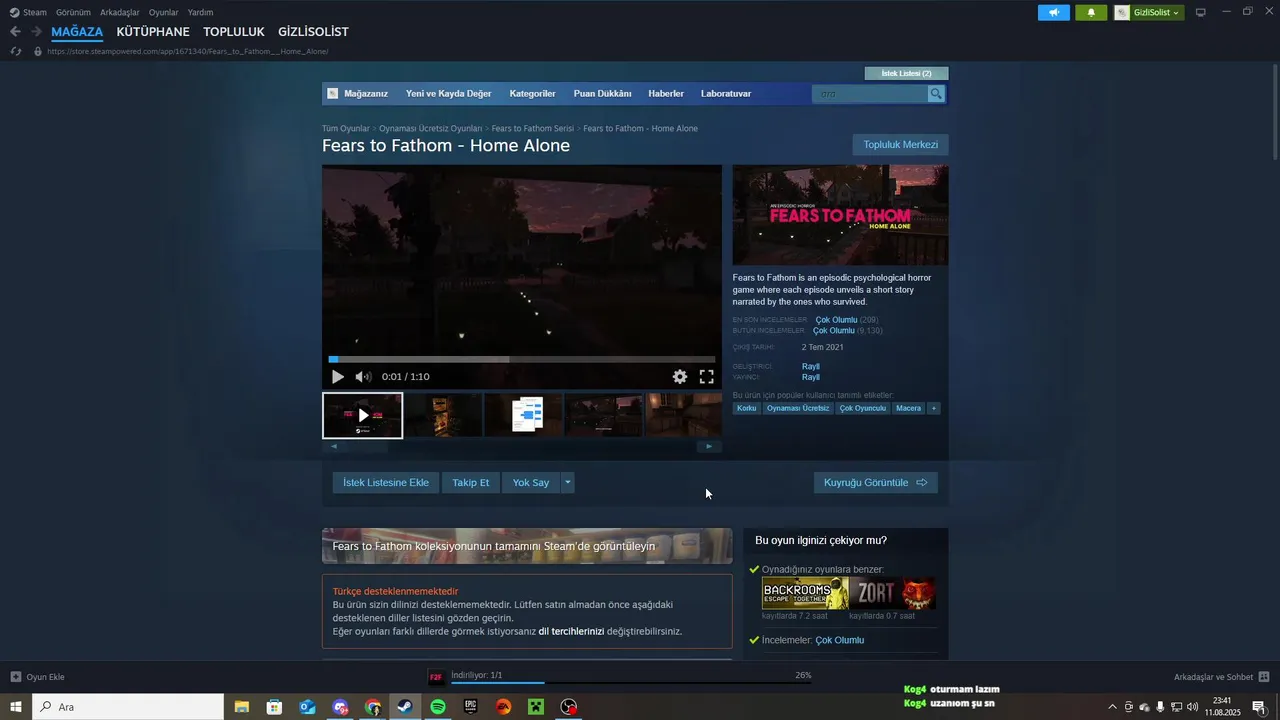
Task: Open Puan Dükkânı
Action: coord(602,94)
